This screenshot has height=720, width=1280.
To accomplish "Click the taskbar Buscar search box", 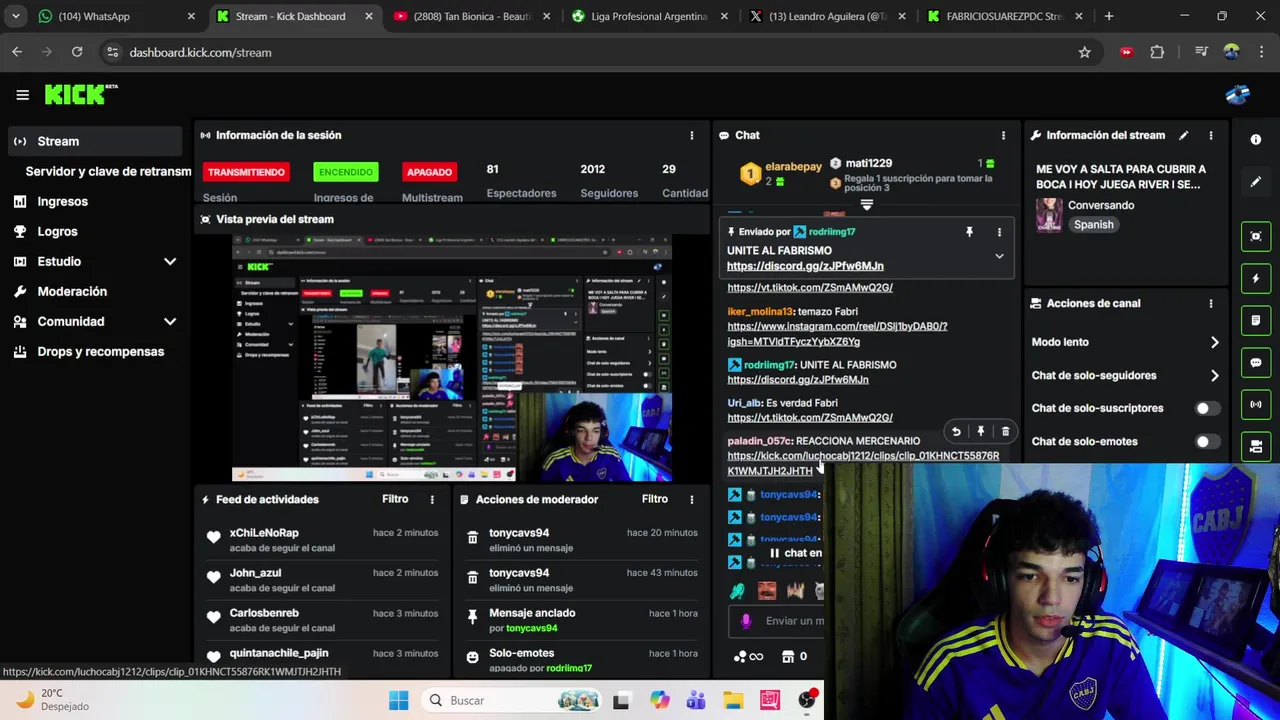I will 512,700.
